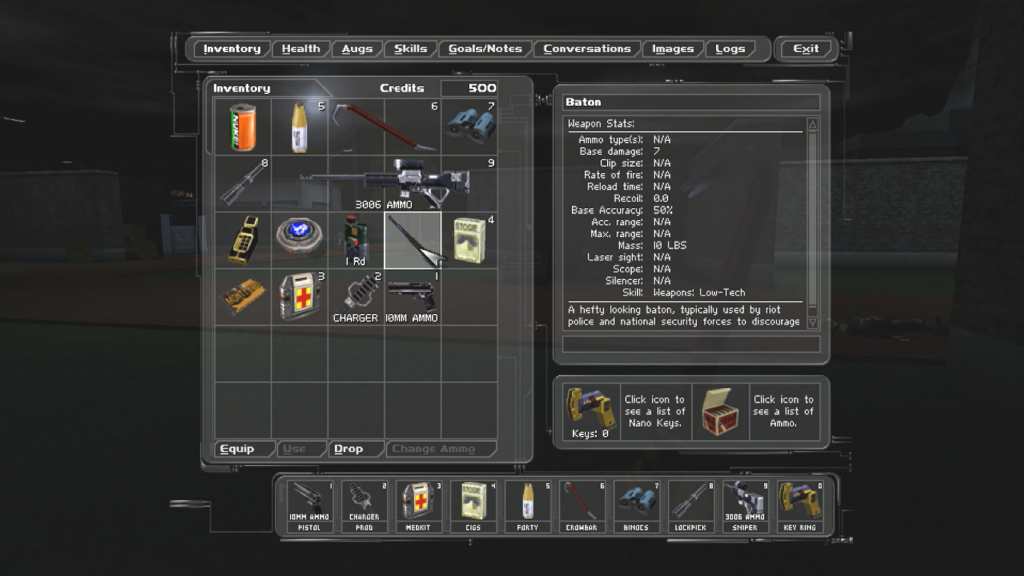Select the forty bottle in inventory grid
Viewport: 1024px width, 576px height.
299,127
